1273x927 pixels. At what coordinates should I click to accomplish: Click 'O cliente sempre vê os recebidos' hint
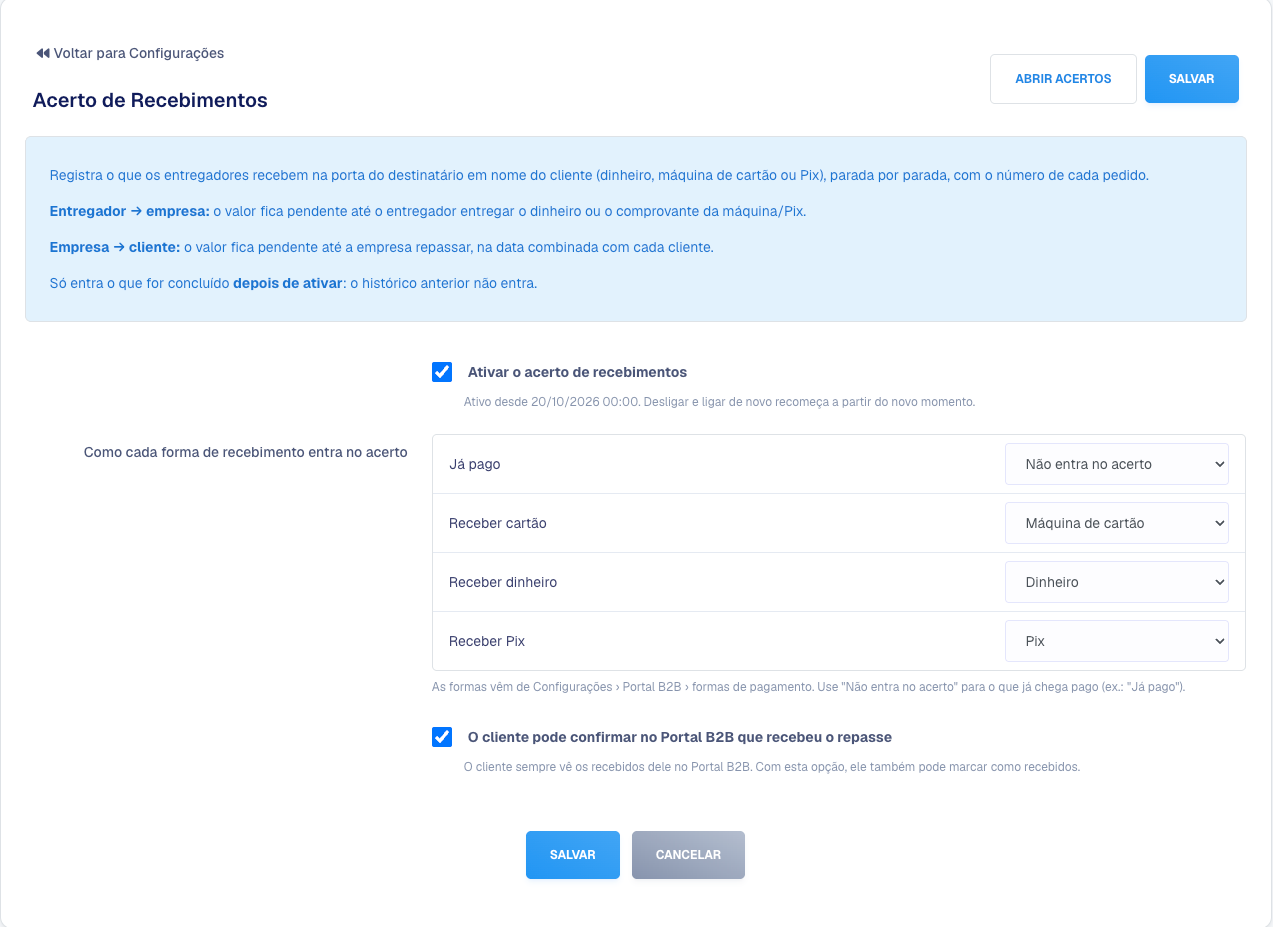(772, 767)
